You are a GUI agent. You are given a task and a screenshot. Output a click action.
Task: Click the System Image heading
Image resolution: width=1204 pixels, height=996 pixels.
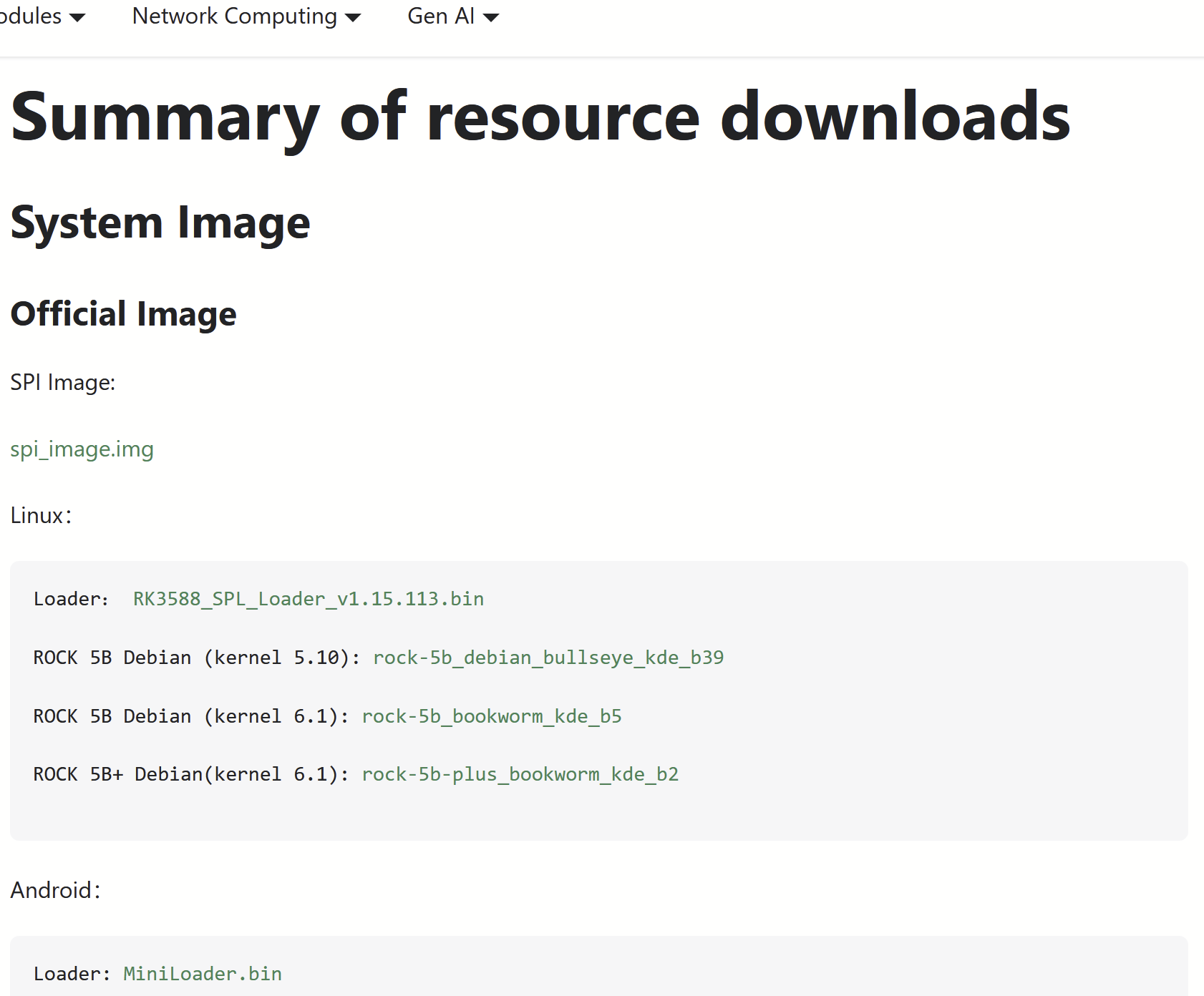tap(160, 223)
